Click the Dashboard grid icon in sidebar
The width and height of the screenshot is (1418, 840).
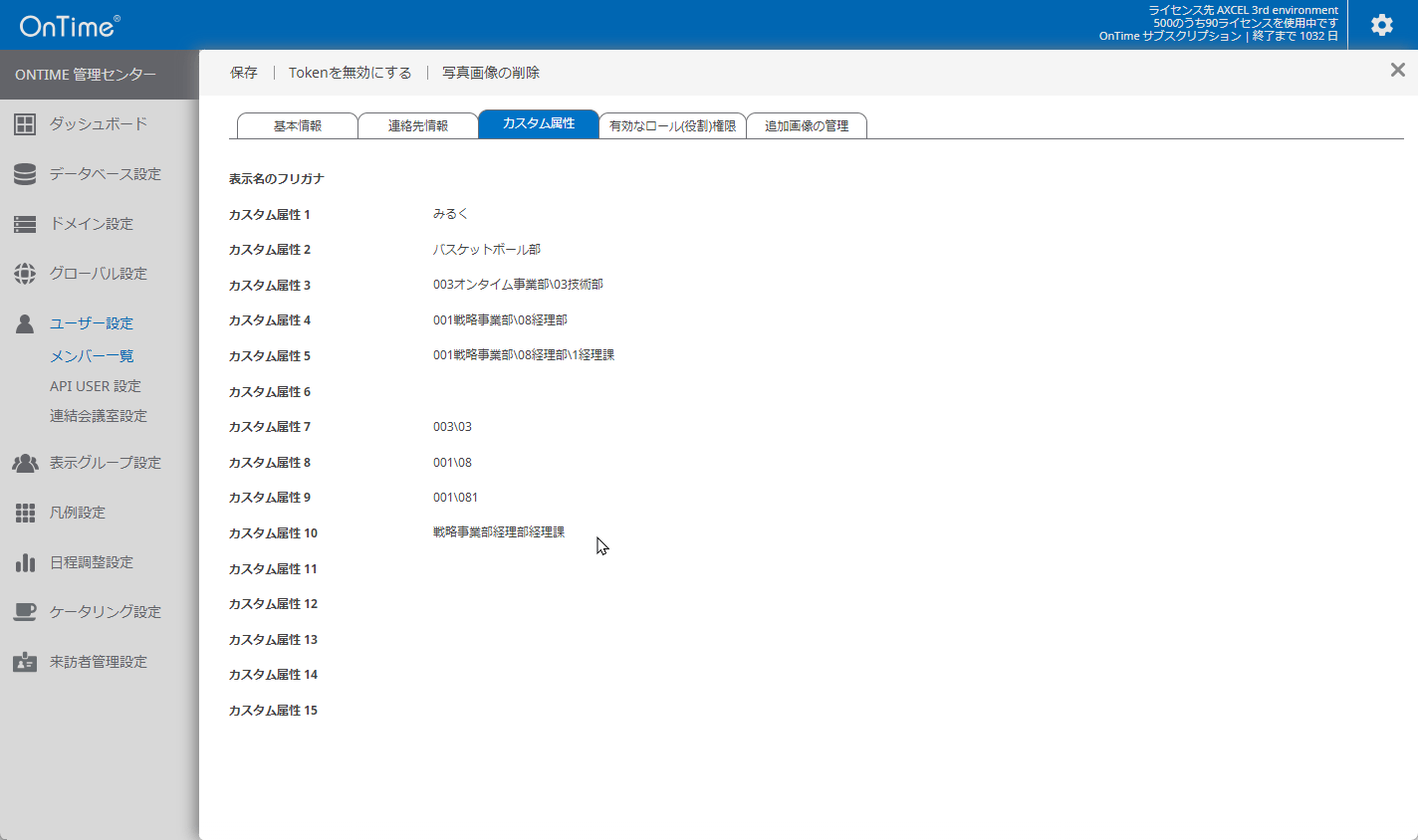click(25, 124)
